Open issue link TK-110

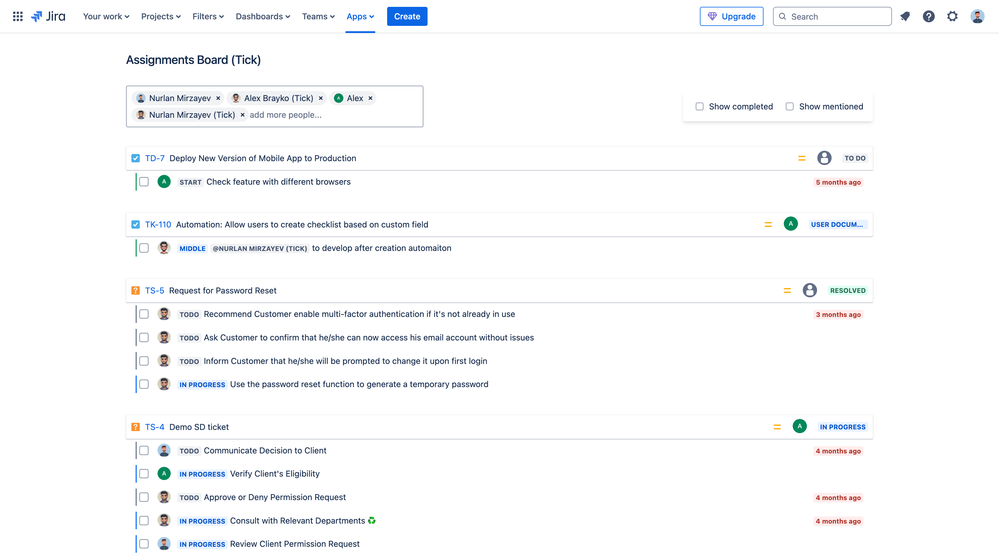coord(158,224)
